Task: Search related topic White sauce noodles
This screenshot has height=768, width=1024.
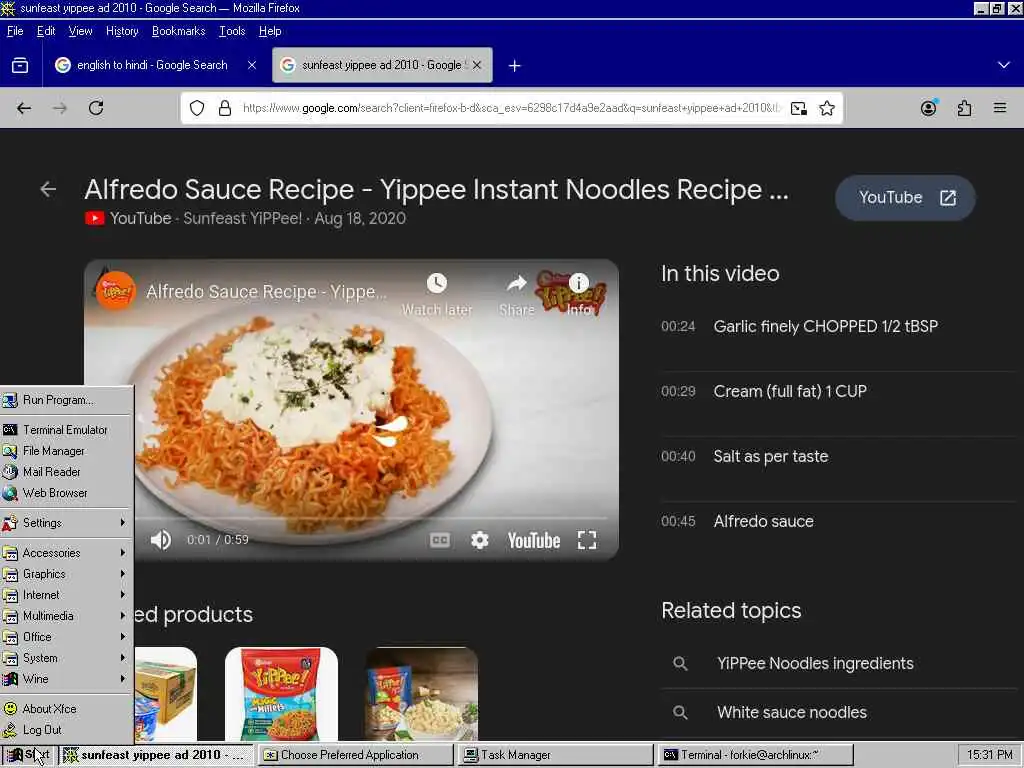Action: pyautogui.click(x=792, y=712)
